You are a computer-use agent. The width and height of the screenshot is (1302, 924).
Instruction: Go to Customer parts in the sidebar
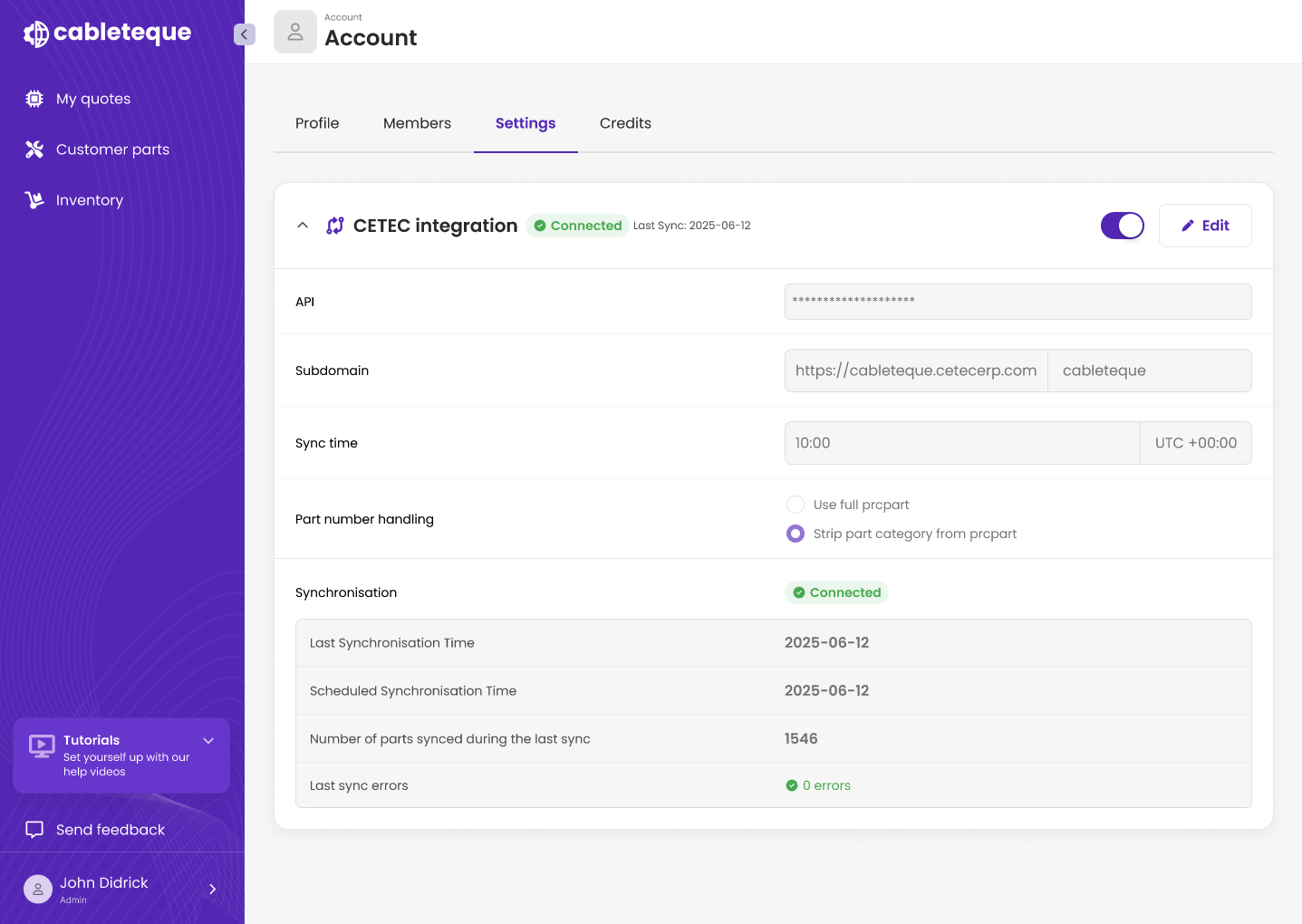(x=112, y=149)
